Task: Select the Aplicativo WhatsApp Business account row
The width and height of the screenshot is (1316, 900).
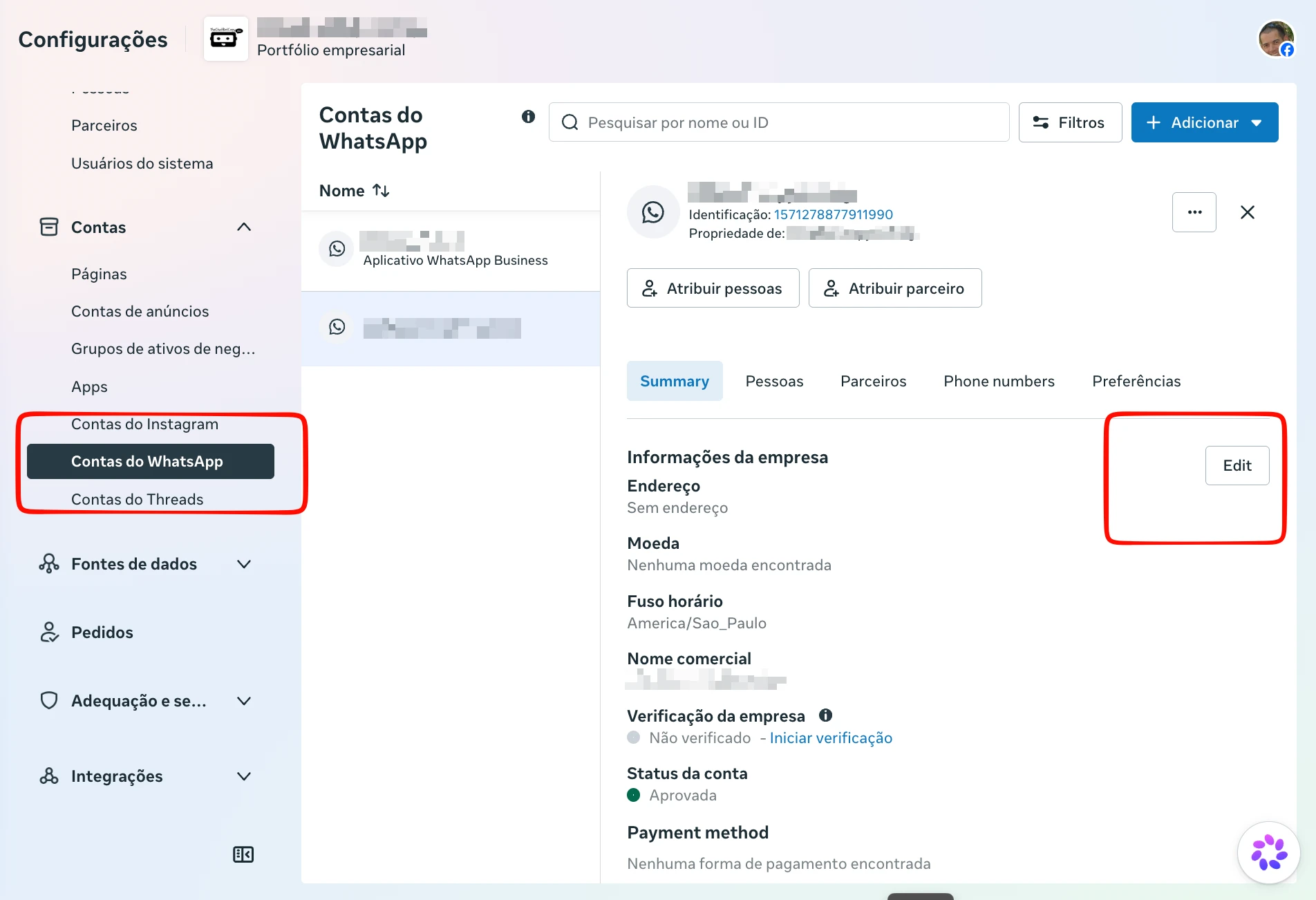Action: [x=451, y=250]
